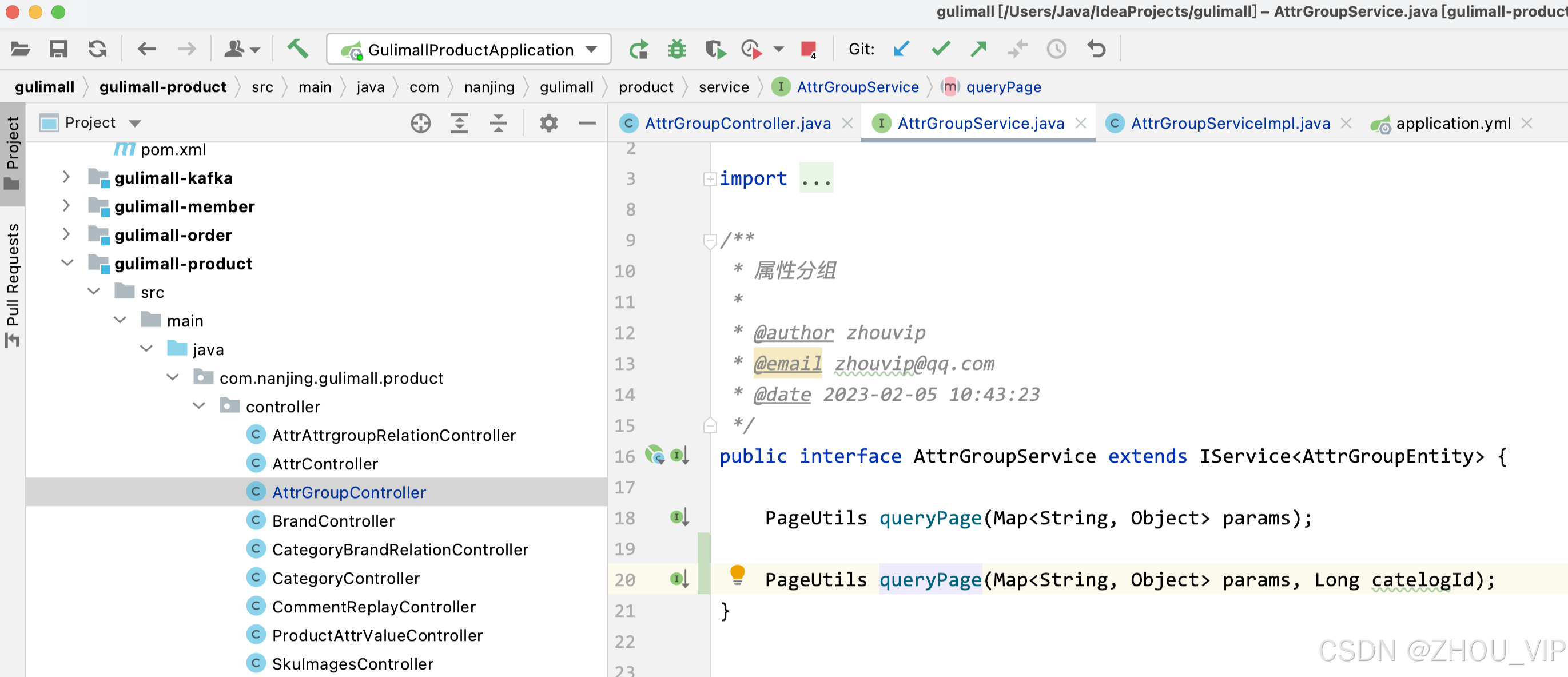Fold the Javadoc comment at line 9
The width and height of the screenshot is (1568, 677).
[709, 241]
